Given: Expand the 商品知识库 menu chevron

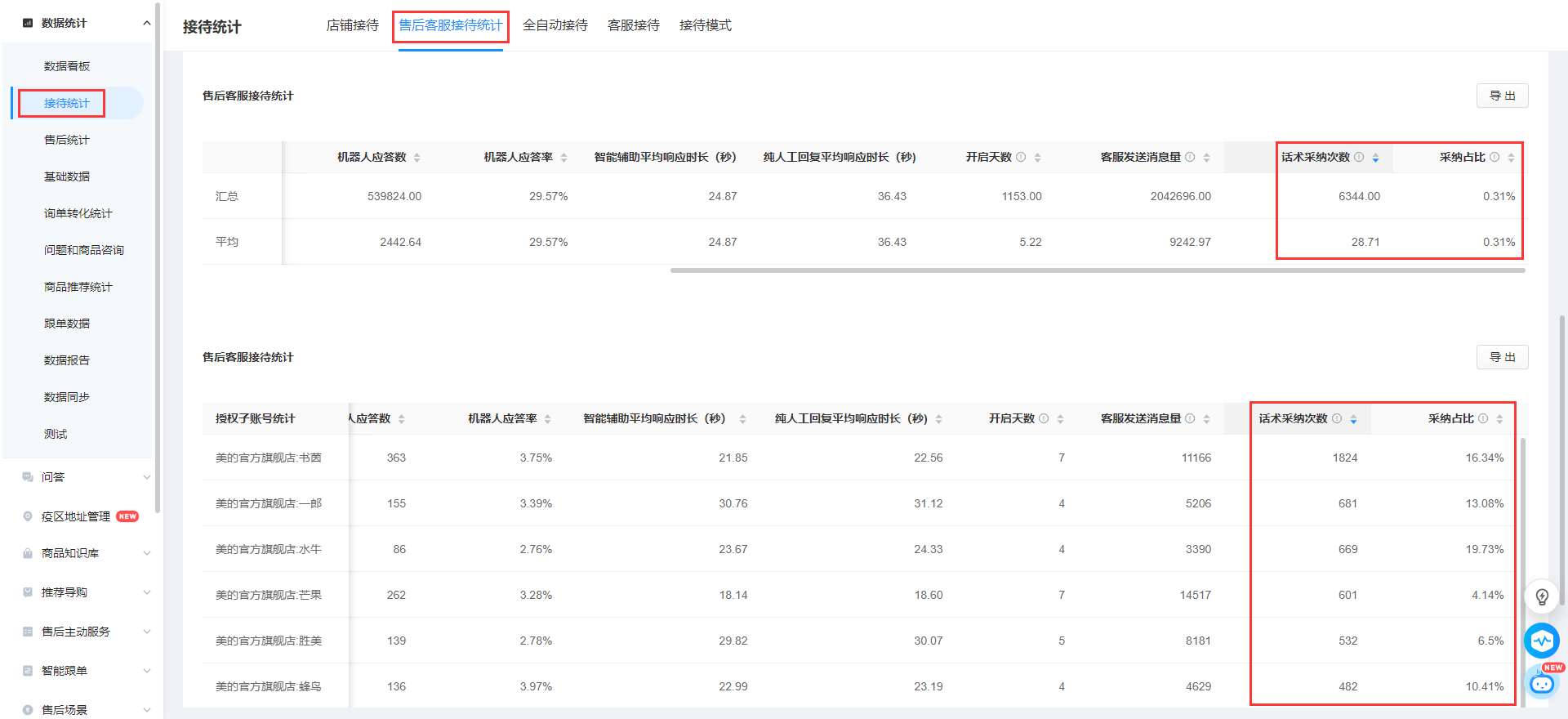Looking at the screenshot, I should pyautogui.click(x=147, y=553).
